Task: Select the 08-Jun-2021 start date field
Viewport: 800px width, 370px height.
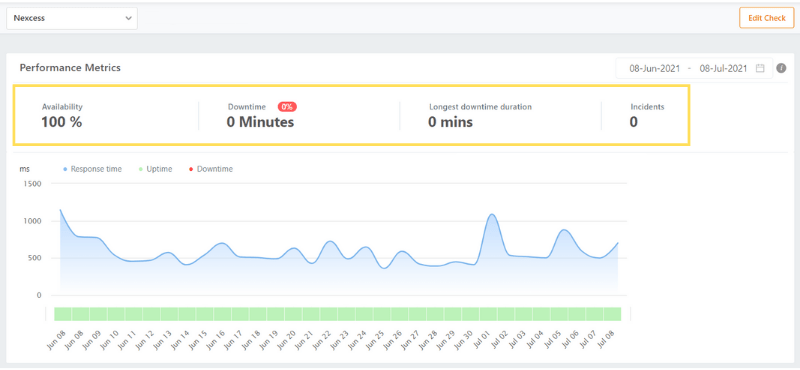Action: coord(655,68)
